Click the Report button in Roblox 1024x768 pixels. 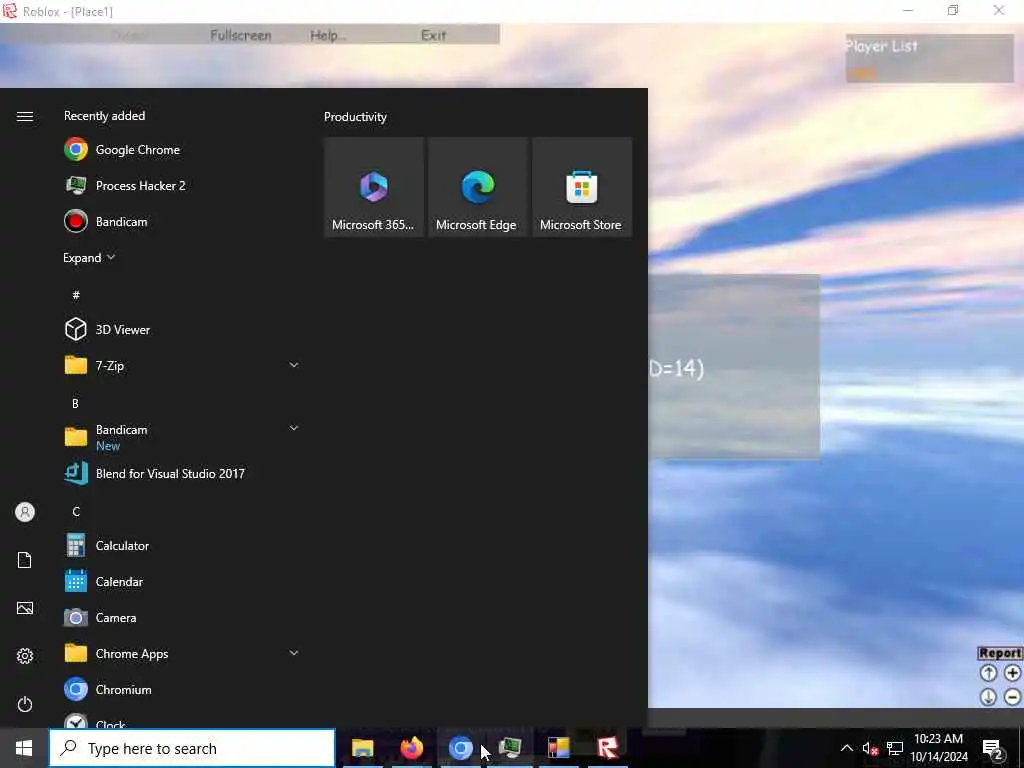(1000, 653)
